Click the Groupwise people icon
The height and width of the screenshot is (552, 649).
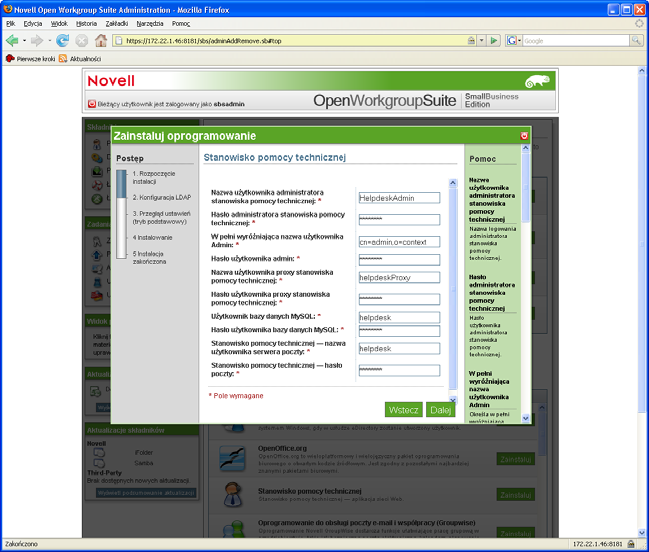[x=232, y=530]
